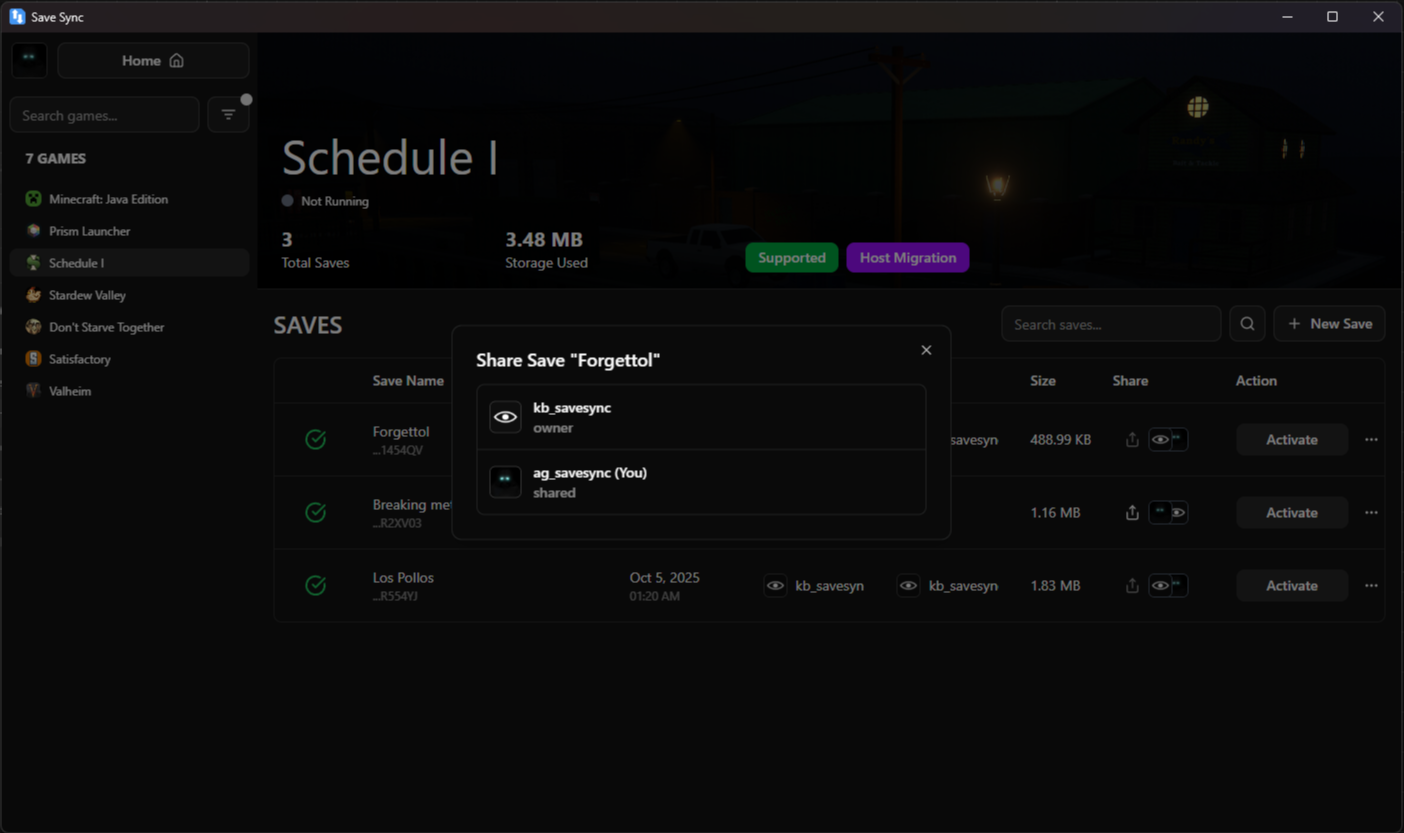
Task: Click the Save Sync app icon in title bar
Action: click(17, 17)
